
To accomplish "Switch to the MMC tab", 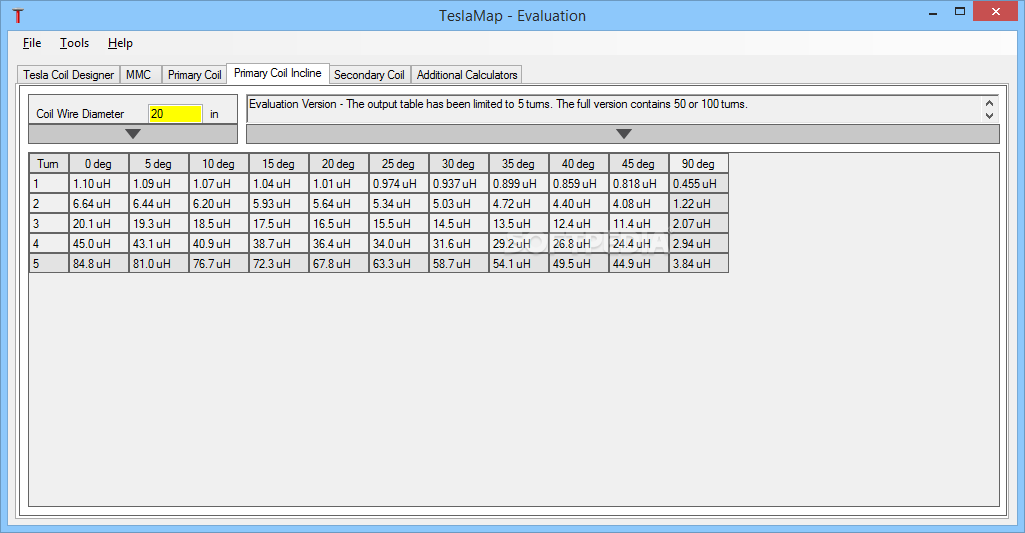I will pyautogui.click(x=139, y=75).
